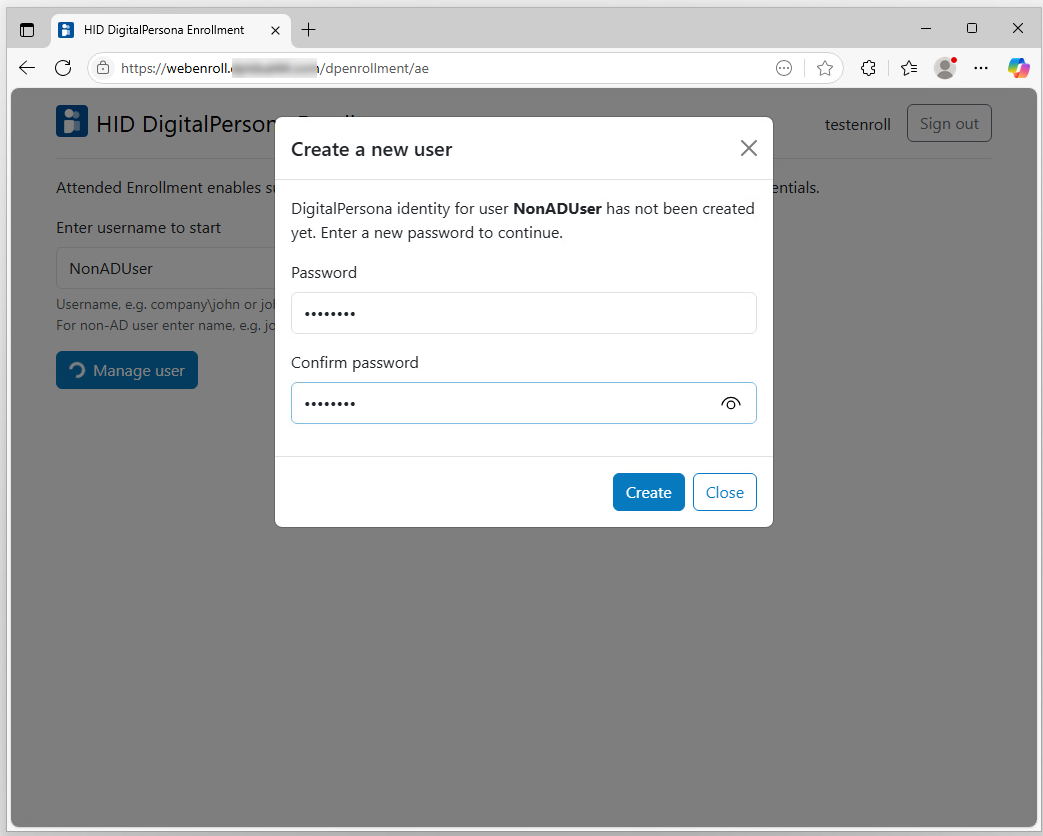Viewport: 1043px width, 836px height.
Task: Open Settings and more ellipsis menu
Action: pos(981,68)
